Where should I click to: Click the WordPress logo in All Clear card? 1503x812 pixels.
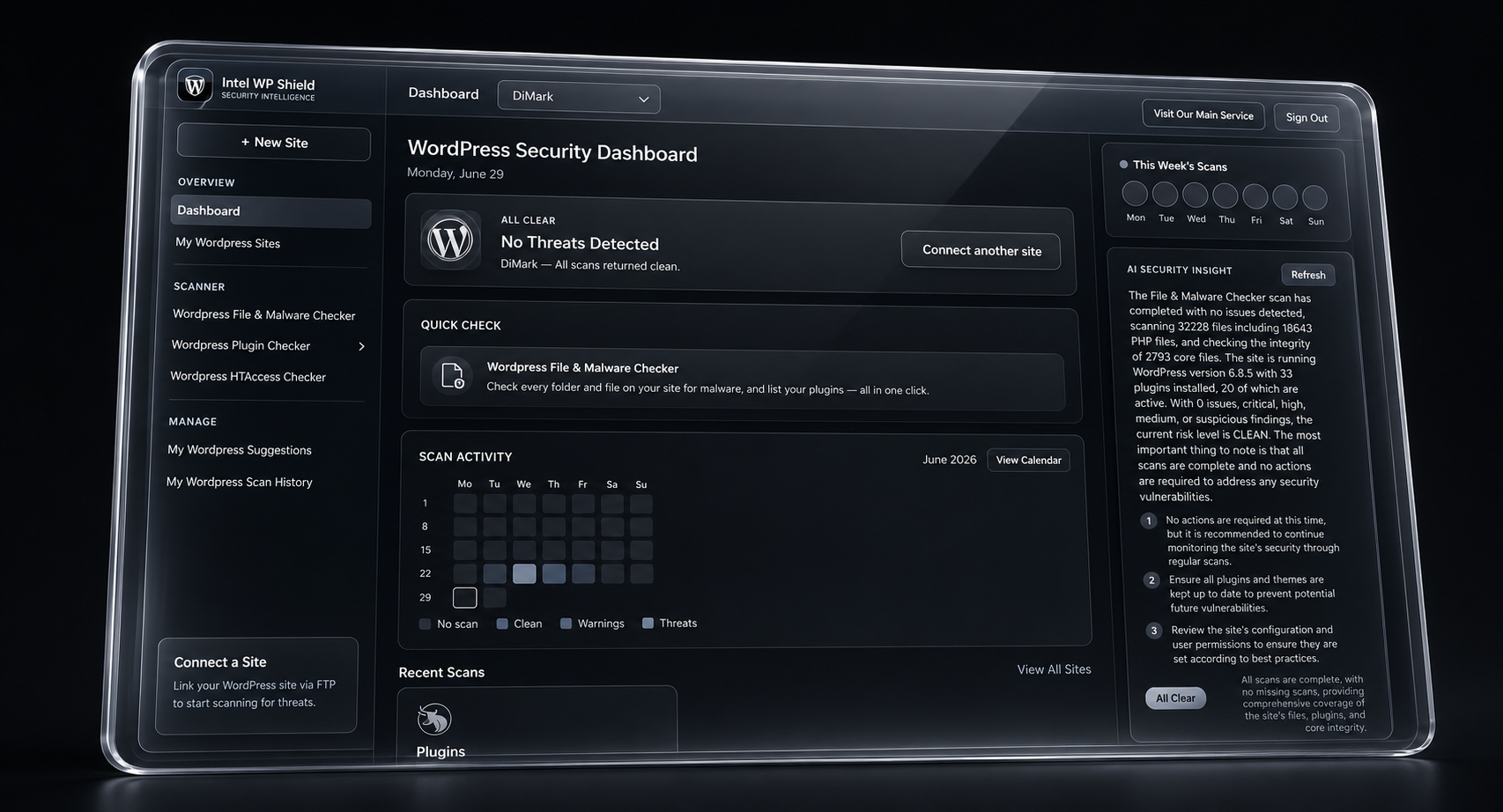pos(450,240)
